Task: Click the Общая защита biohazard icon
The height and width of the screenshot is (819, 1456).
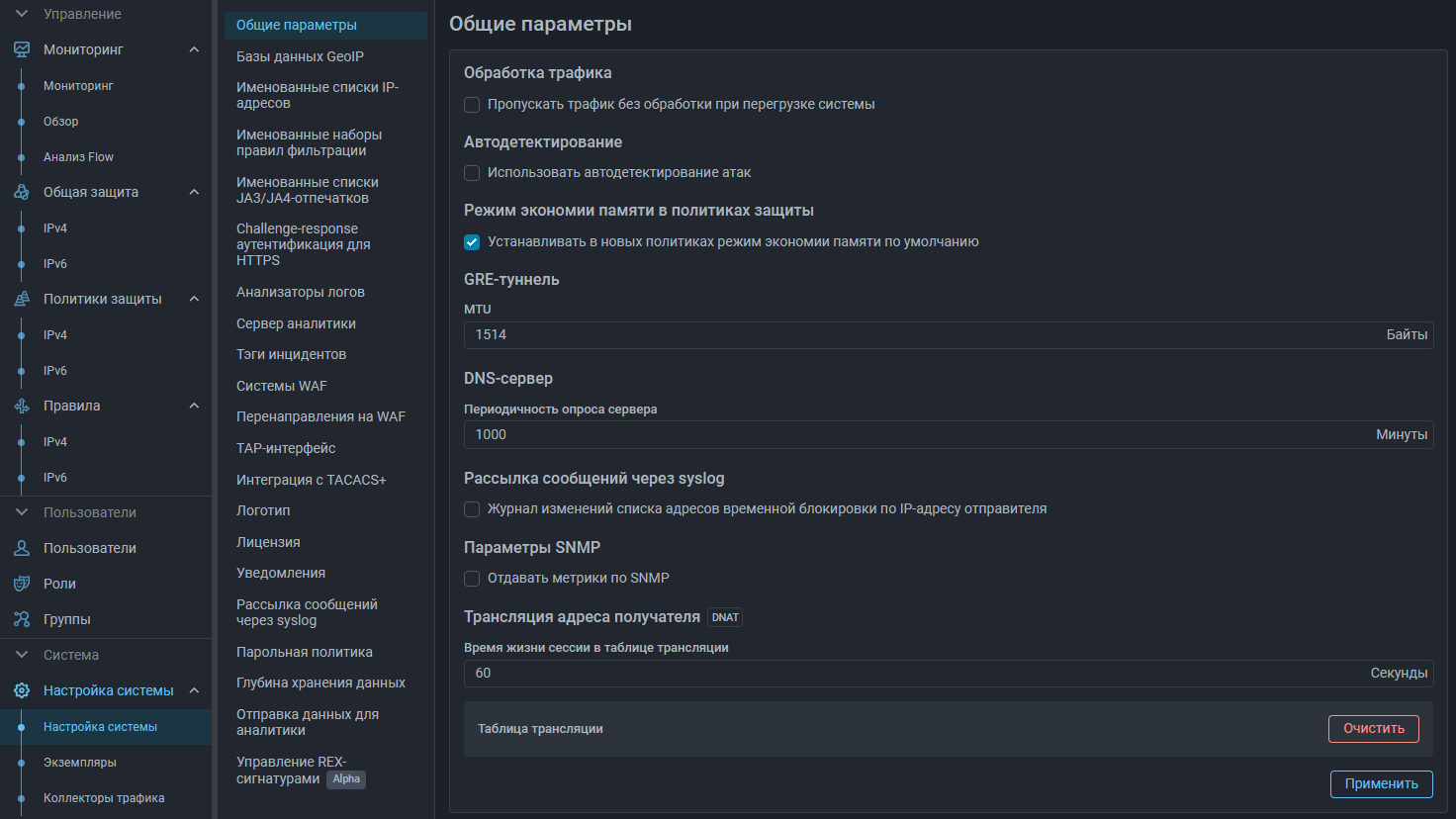Action: (22, 192)
